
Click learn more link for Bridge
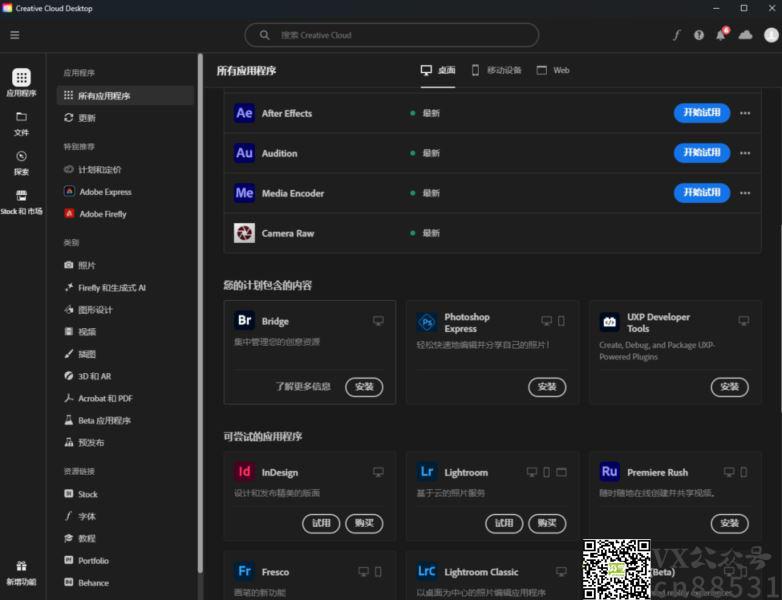coord(303,387)
